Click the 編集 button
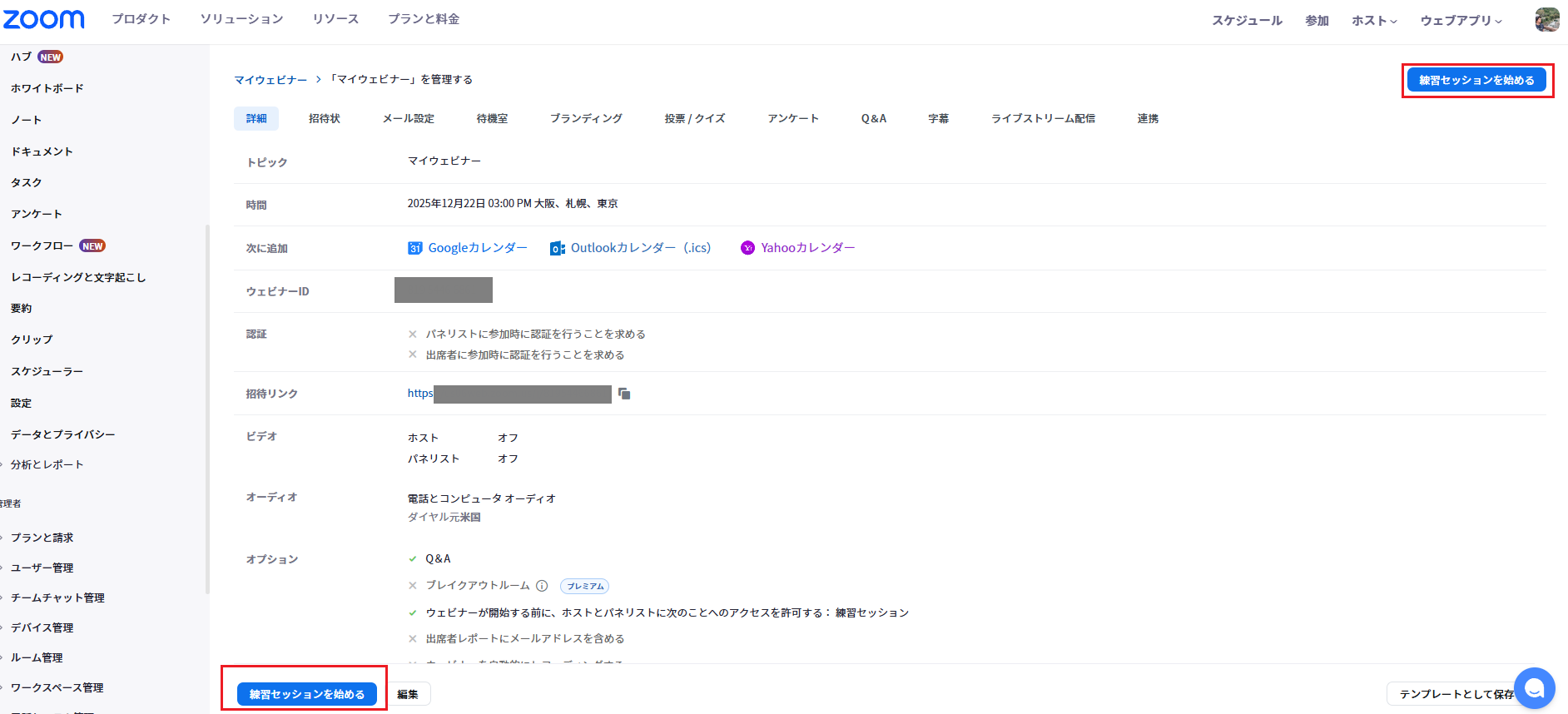The image size is (1568, 714). point(408,694)
